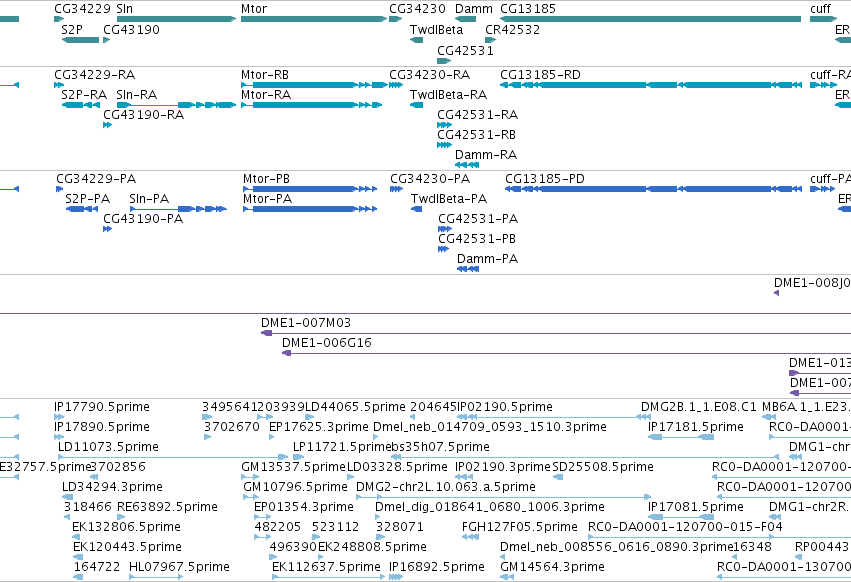Select protein label Mtor-PB
The width and height of the screenshot is (851, 582).
pos(266,179)
